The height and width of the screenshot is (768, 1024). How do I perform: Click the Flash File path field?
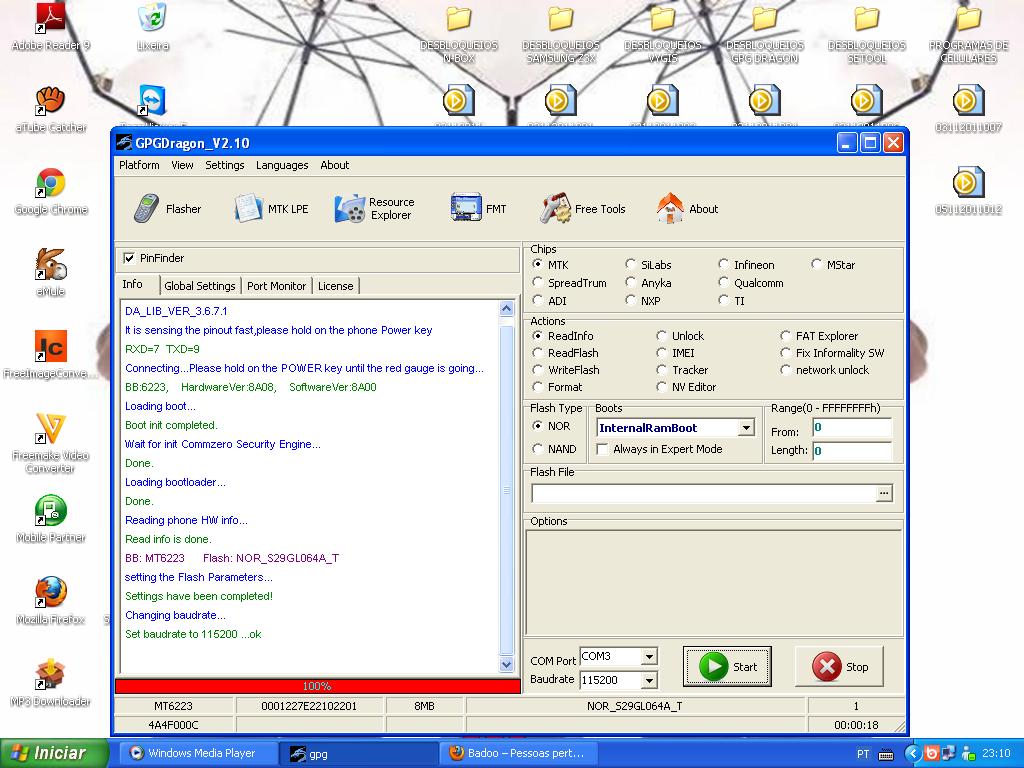[x=703, y=494]
